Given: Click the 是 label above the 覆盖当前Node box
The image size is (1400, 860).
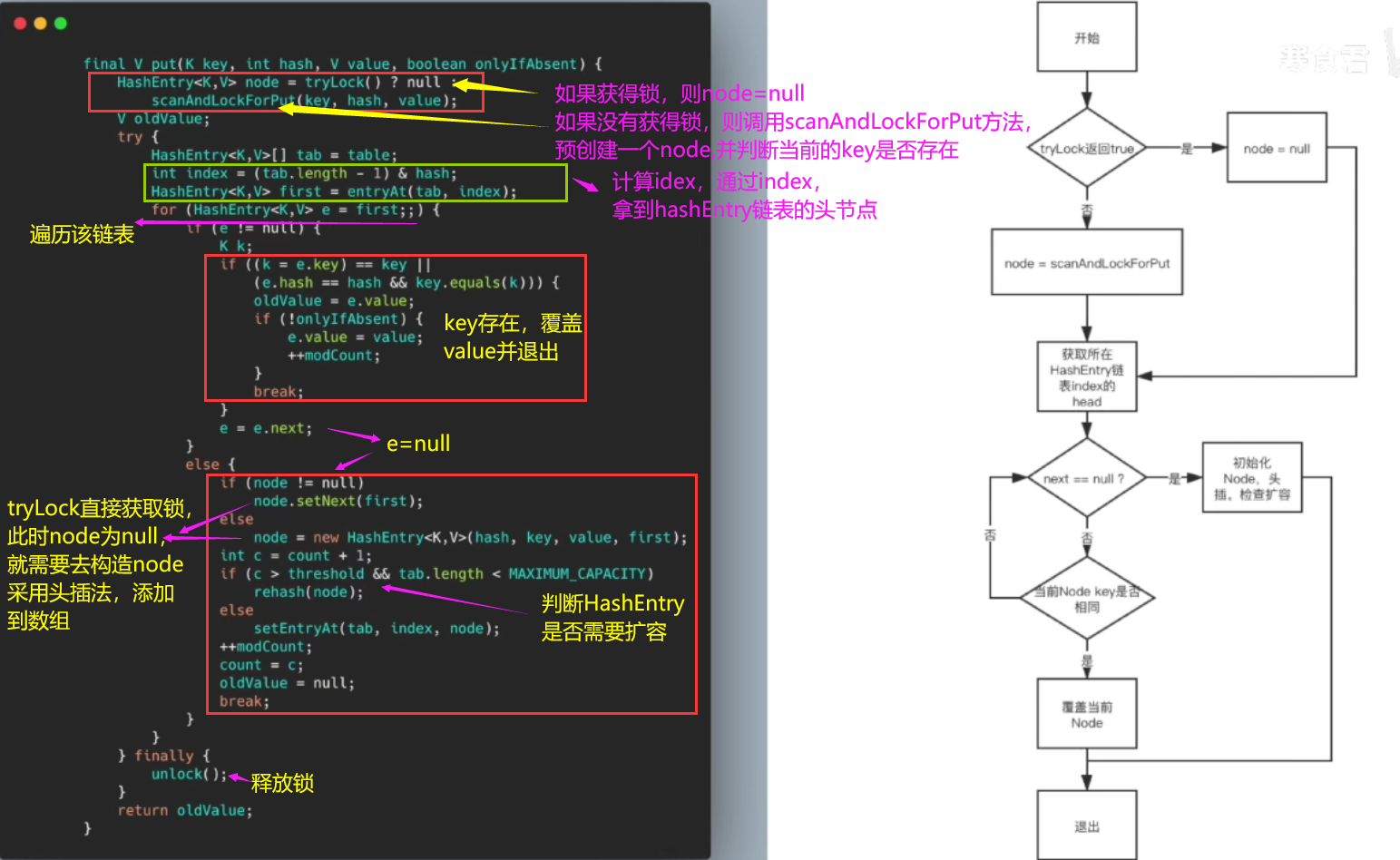Looking at the screenshot, I should pos(1087,660).
